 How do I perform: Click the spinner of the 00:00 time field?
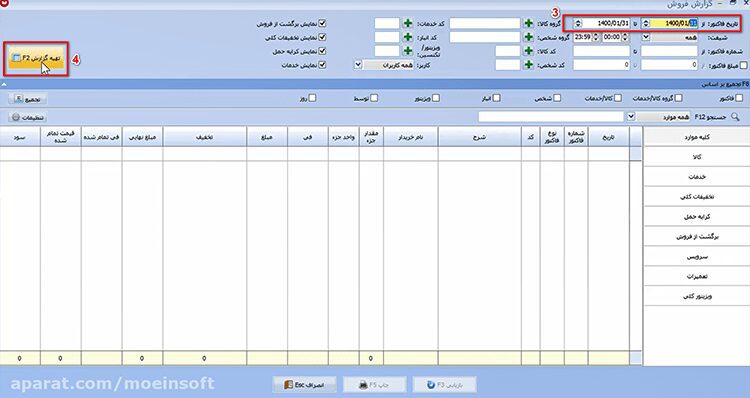(x=625, y=37)
